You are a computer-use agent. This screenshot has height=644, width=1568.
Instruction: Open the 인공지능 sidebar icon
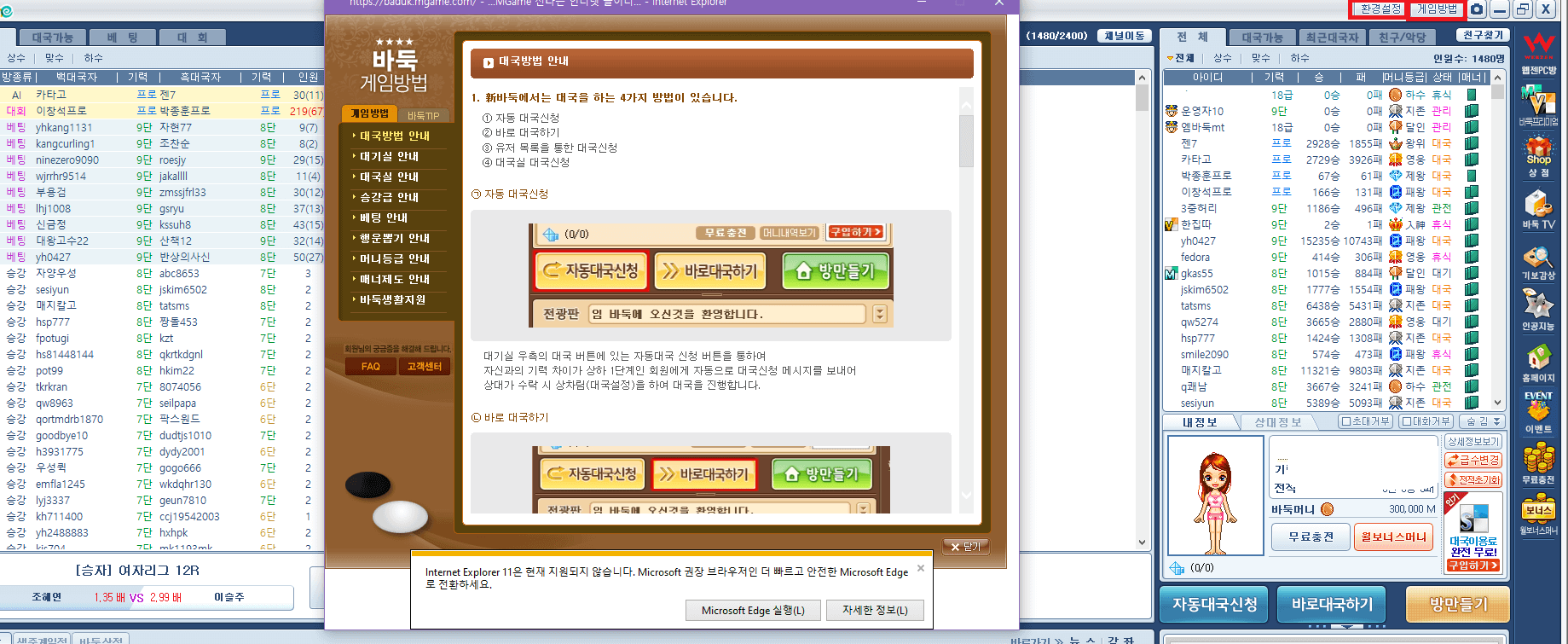pos(1538,310)
